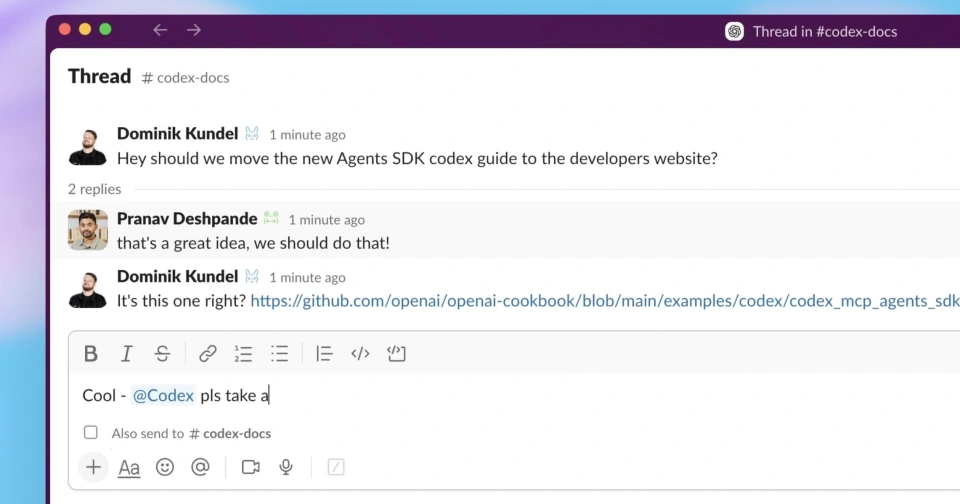The height and width of the screenshot is (504, 960).
Task: Insert a code block
Action: (x=396, y=353)
